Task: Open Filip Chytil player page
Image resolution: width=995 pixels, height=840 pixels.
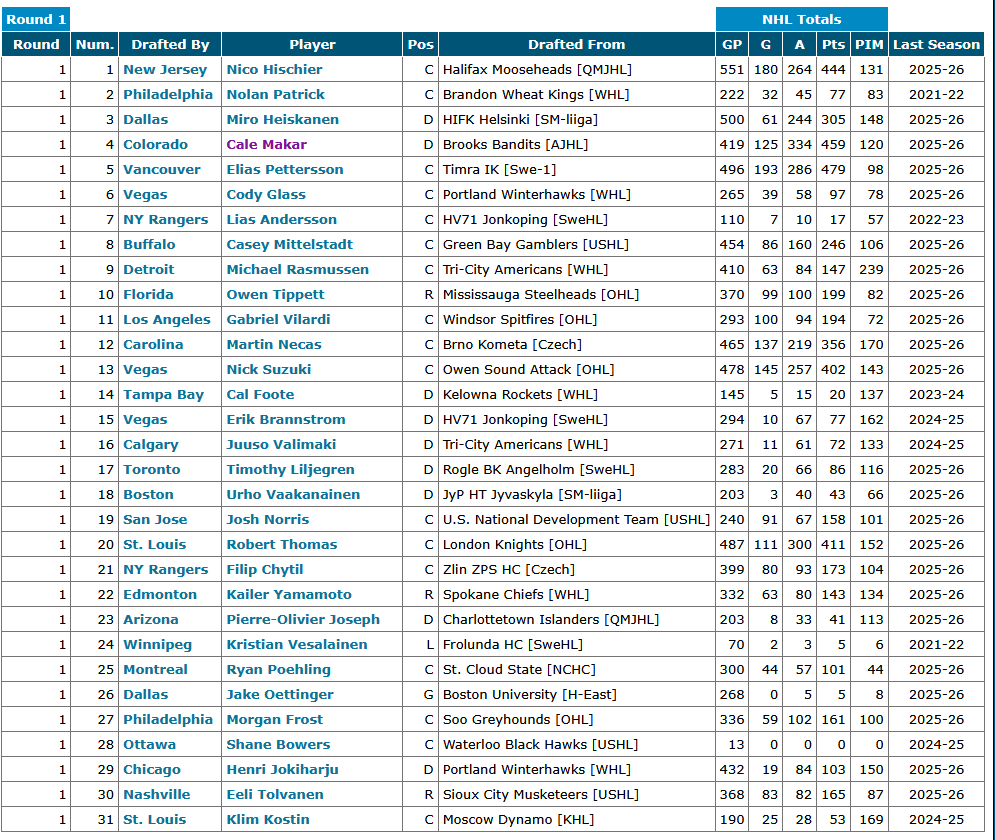Action: coord(265,569)
